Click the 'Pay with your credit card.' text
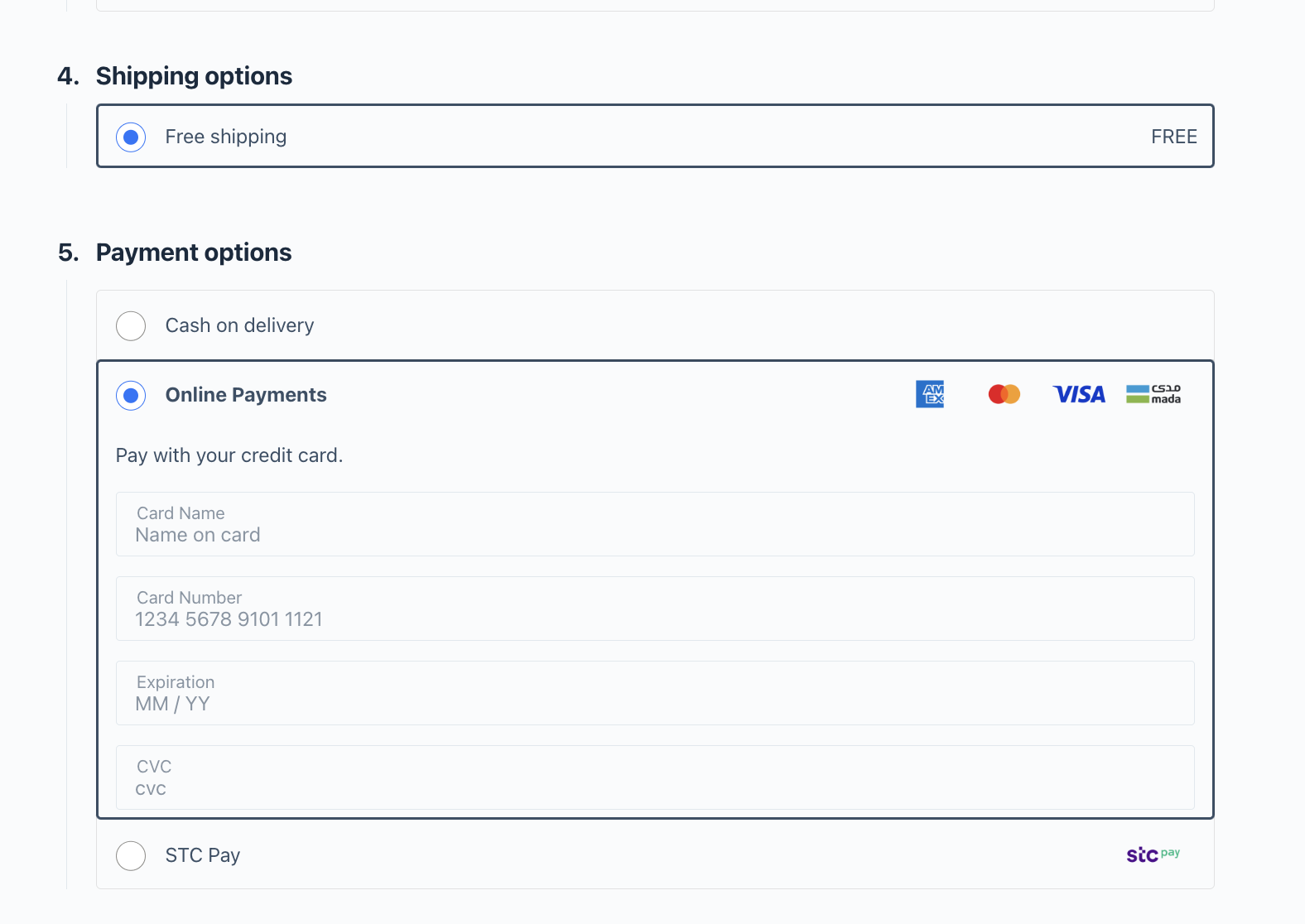 point(229,455)
